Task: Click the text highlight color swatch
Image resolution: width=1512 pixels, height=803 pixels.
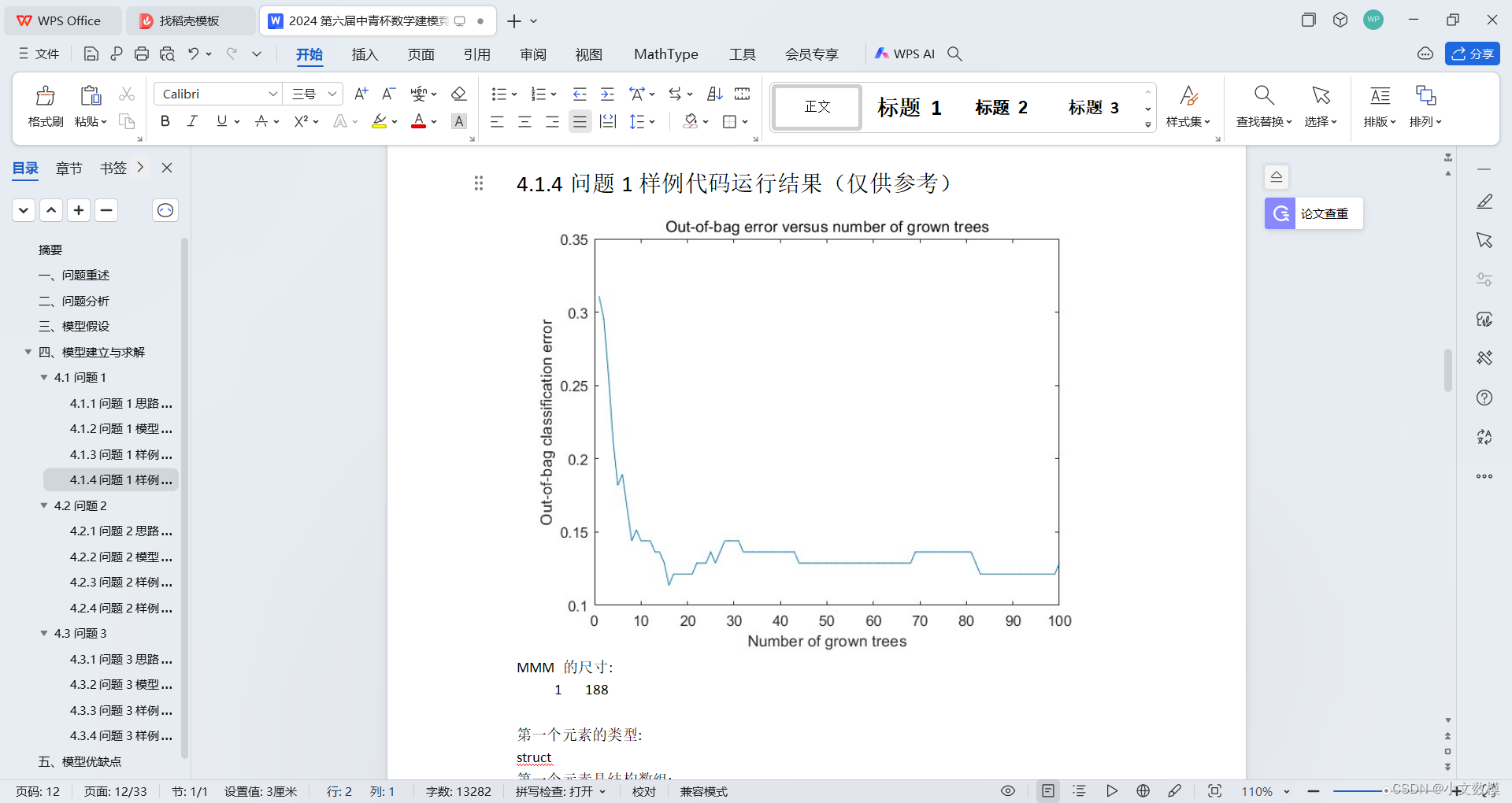Action: point(379,121)
